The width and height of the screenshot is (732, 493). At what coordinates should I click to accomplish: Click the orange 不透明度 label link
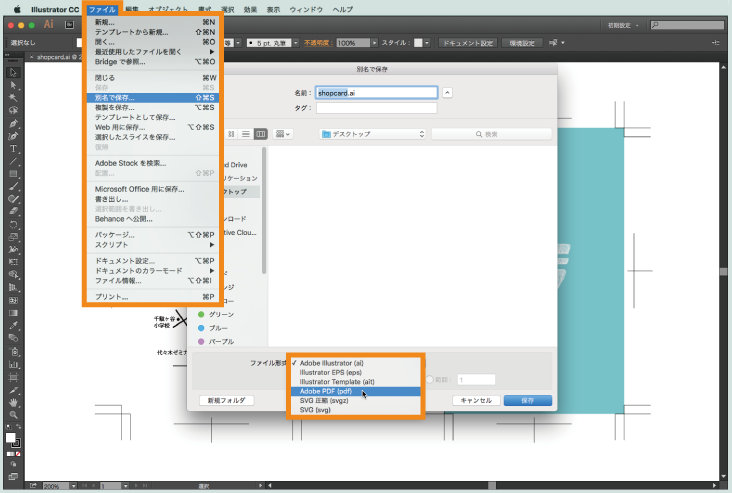click(x=318, y=43)
